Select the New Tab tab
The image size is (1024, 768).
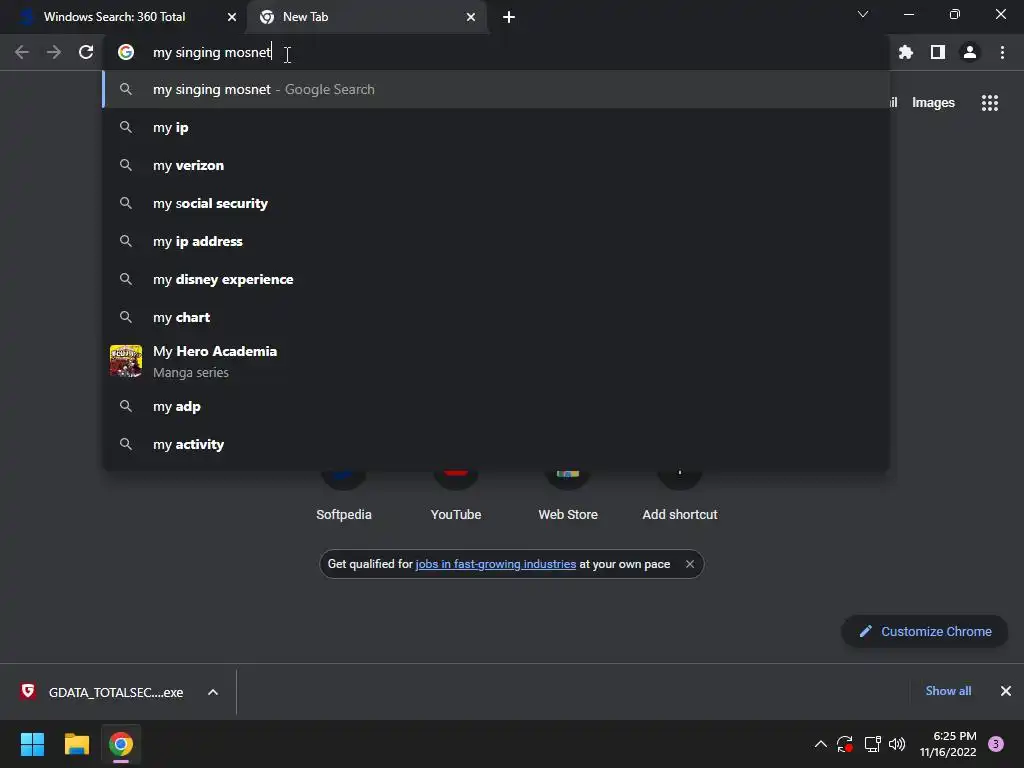pyautogui.click(x=367, y=17)
